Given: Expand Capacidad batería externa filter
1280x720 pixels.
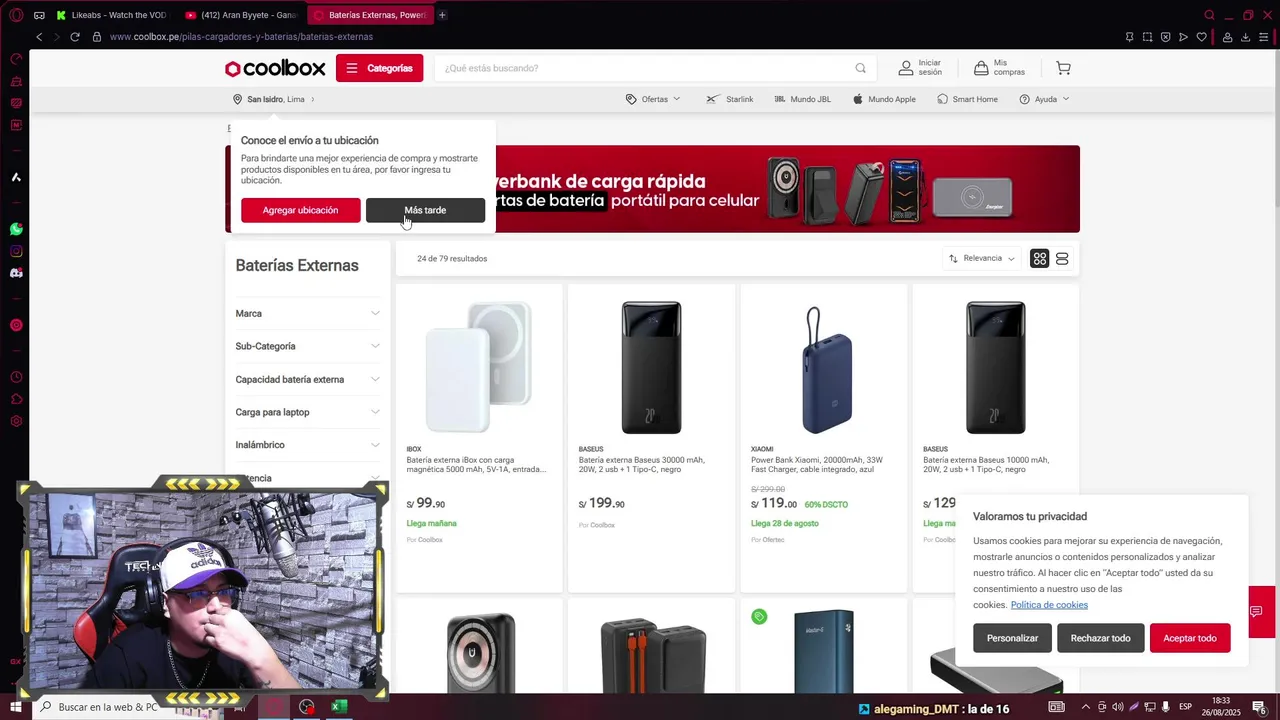Looking at the screenshot, I should [x=307, y=379].
